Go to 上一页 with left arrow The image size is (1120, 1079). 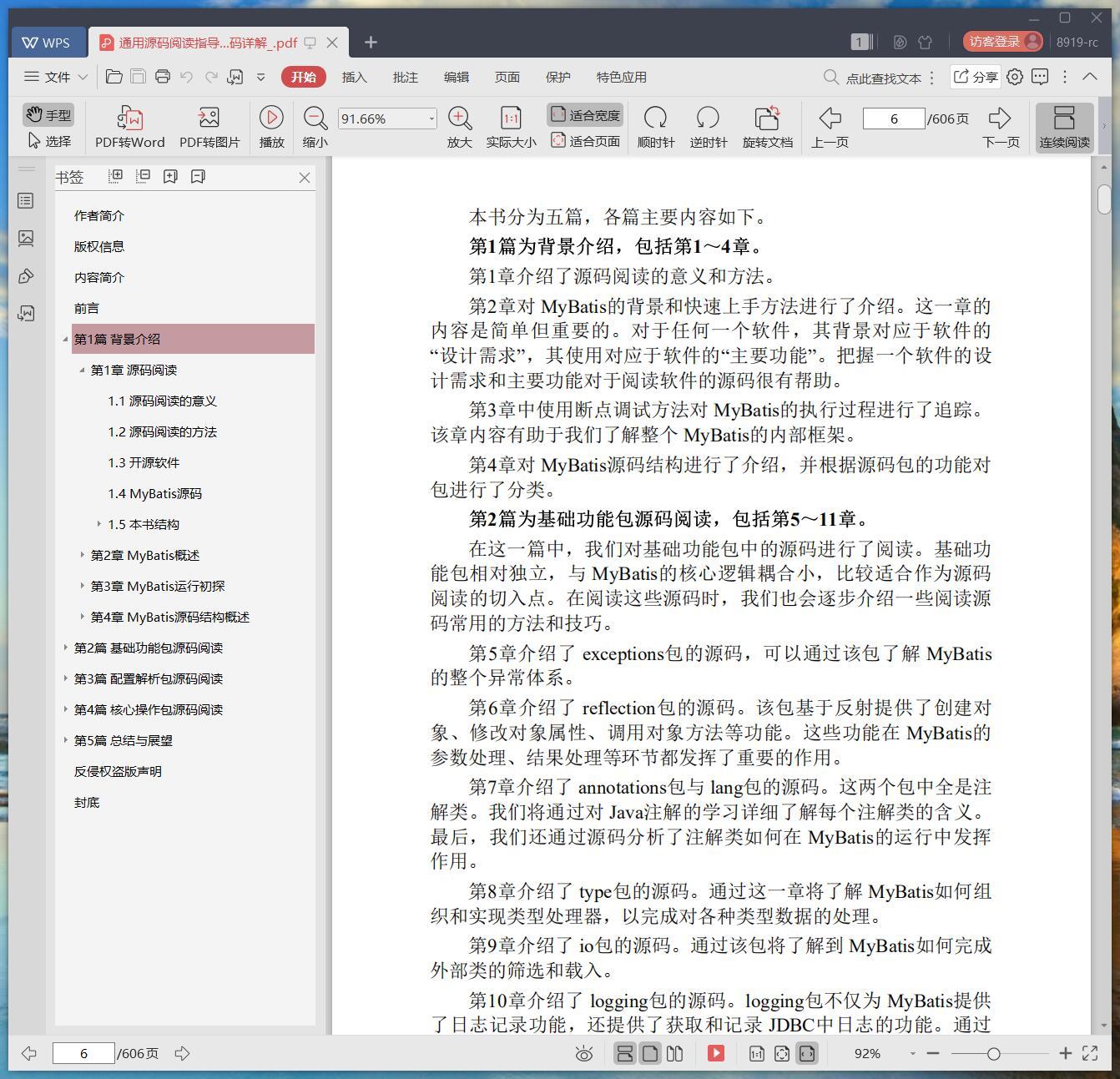[x=830, y=118]
